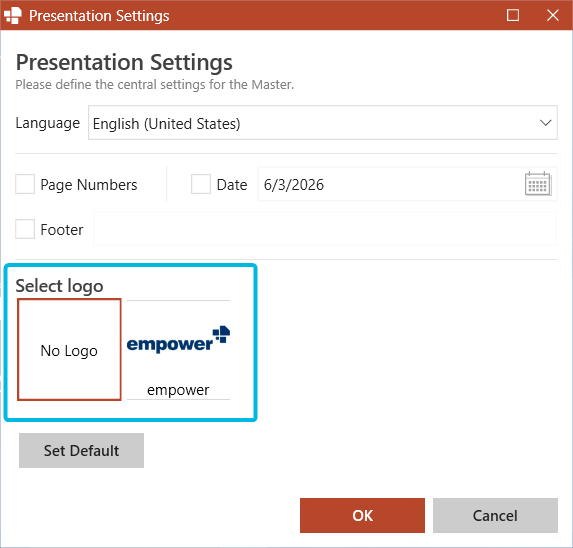573x548 pixels.
Task: Open the Language dropdown
Action: pyautogui.click(x=323, y=123)
